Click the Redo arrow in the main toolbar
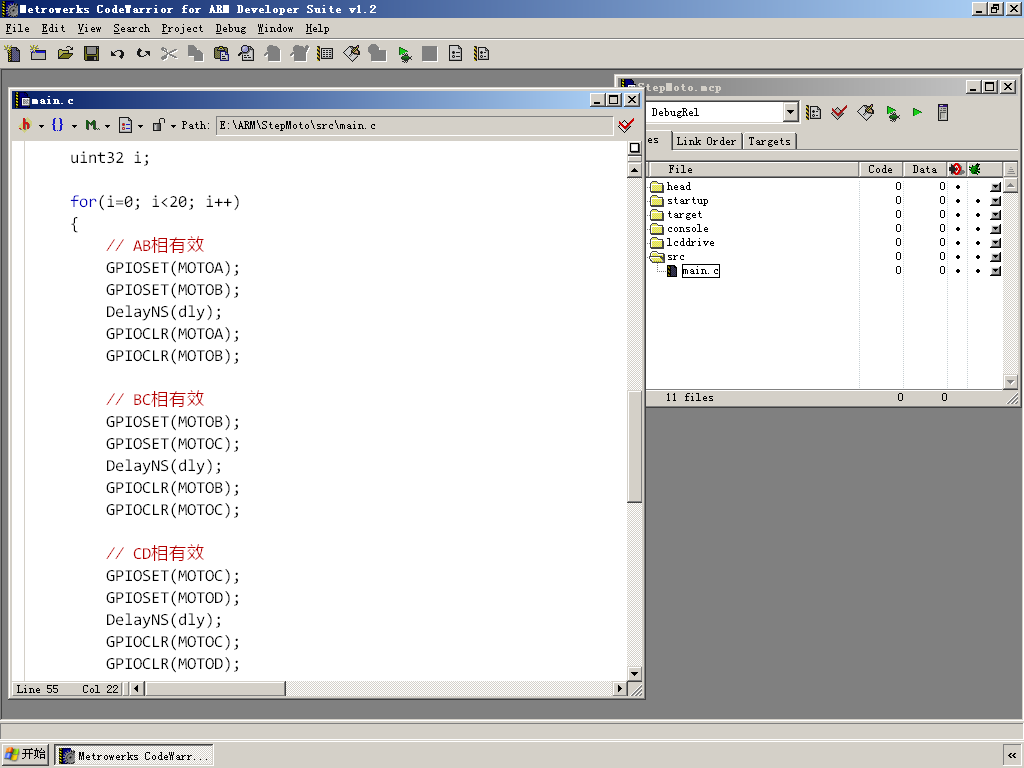Viewport: 1024px width, 768px height. coord(143,54)
